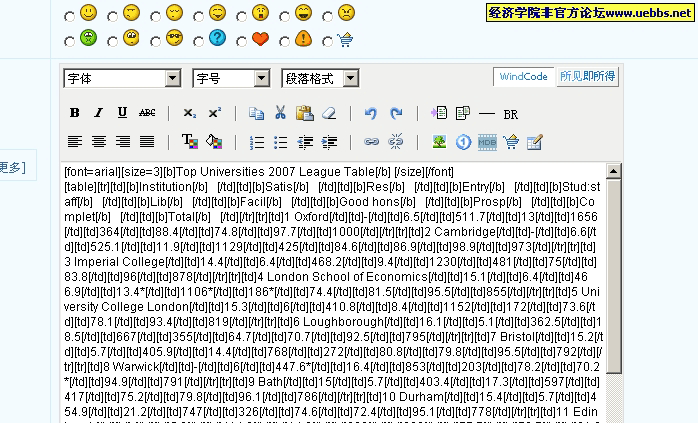Align text right

pos(123,142)
